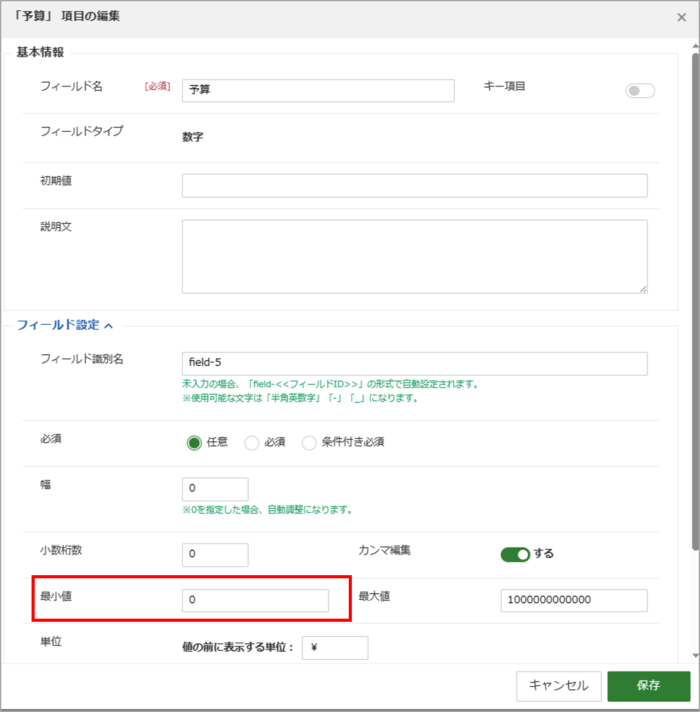Focus the 初期値 input field
This screenshot has width=700, height=712.
tap(415, 185)
